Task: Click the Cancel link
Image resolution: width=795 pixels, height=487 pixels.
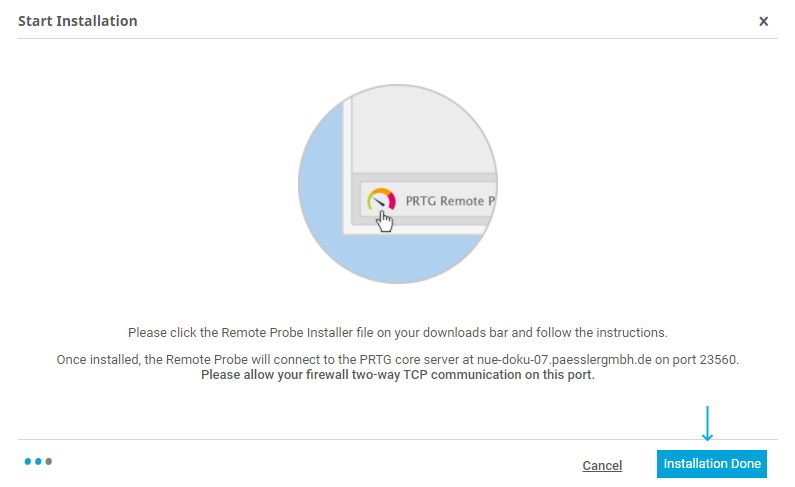Action: tap(602, 465)
